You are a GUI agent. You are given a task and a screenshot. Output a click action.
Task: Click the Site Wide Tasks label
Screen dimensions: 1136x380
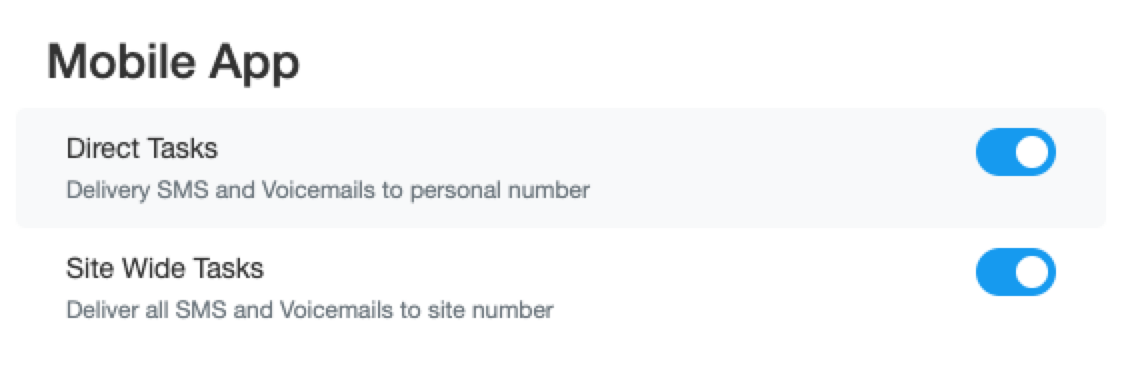pos(164,269)
